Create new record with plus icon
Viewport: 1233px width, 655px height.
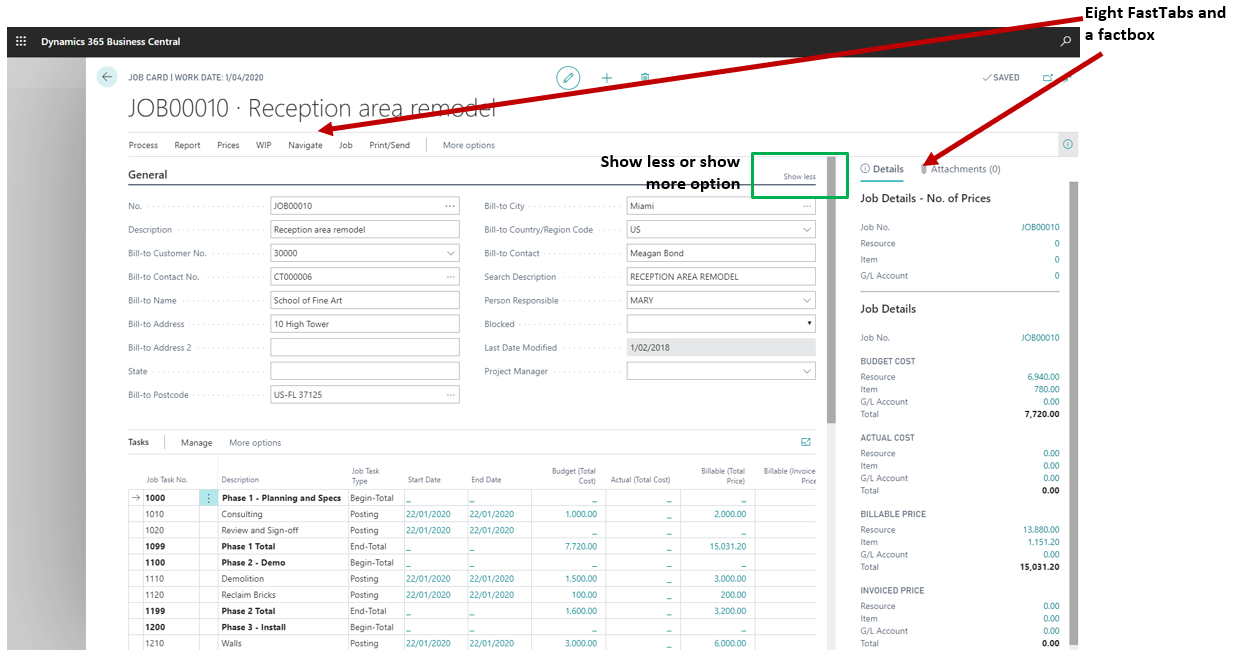(x=607, y=78)
